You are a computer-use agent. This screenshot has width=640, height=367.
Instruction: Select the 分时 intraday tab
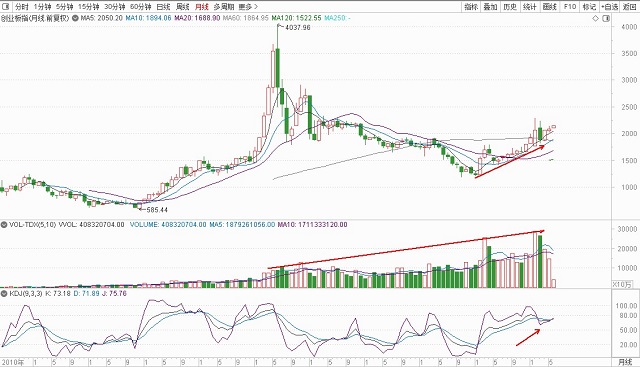(21, 7)
